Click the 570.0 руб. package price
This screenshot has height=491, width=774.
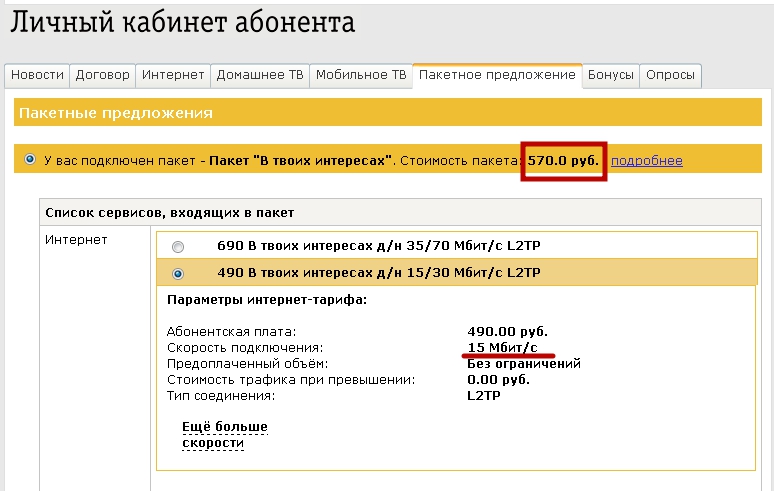pos(563,160)
